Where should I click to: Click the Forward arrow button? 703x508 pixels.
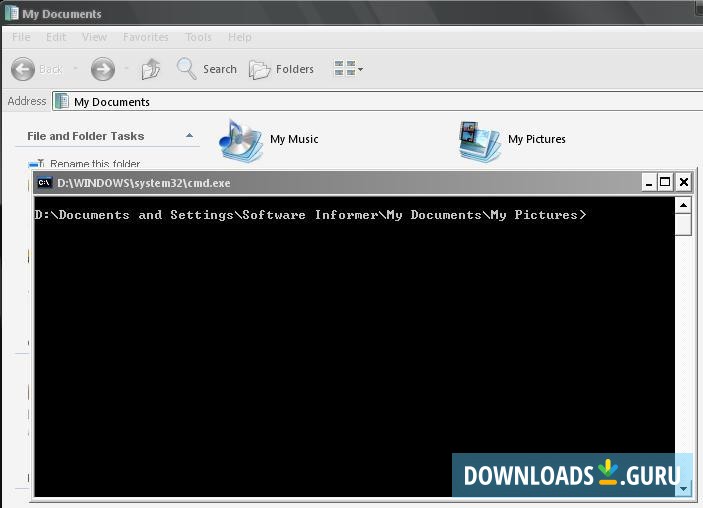pyautogui.click(x=103, y=69)
